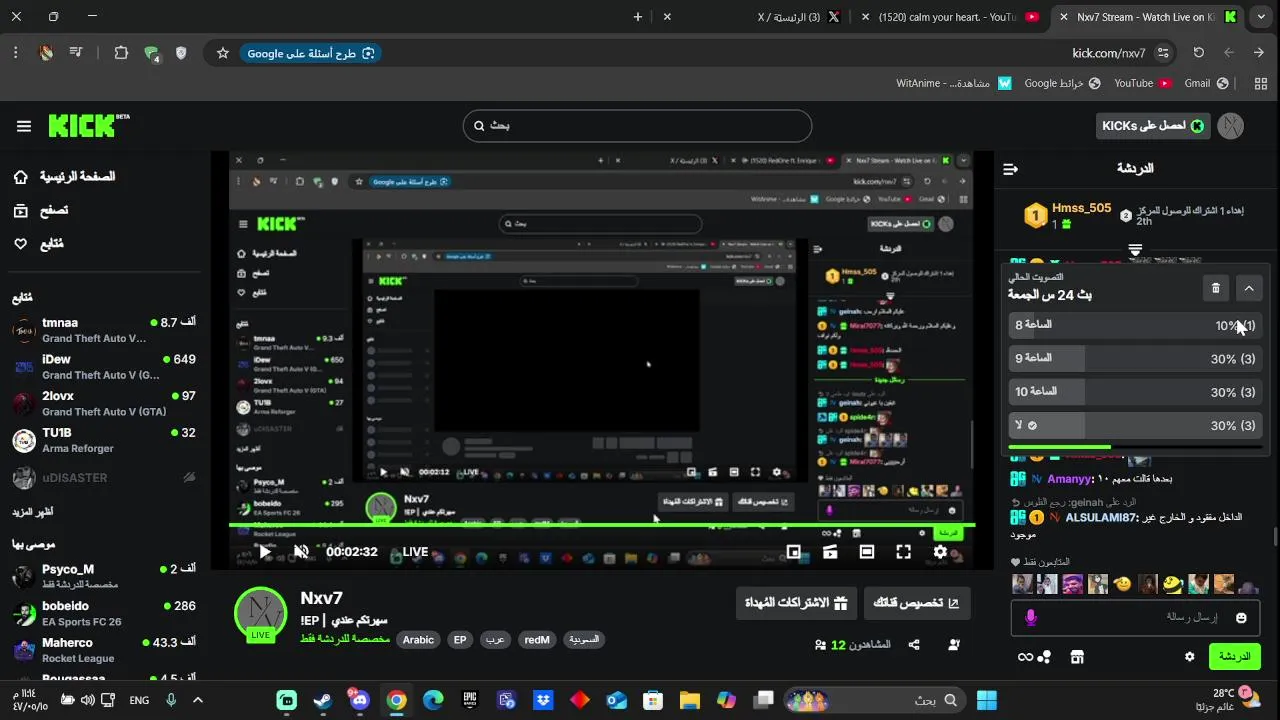Open chat settings gear icon

[1189, 657]
